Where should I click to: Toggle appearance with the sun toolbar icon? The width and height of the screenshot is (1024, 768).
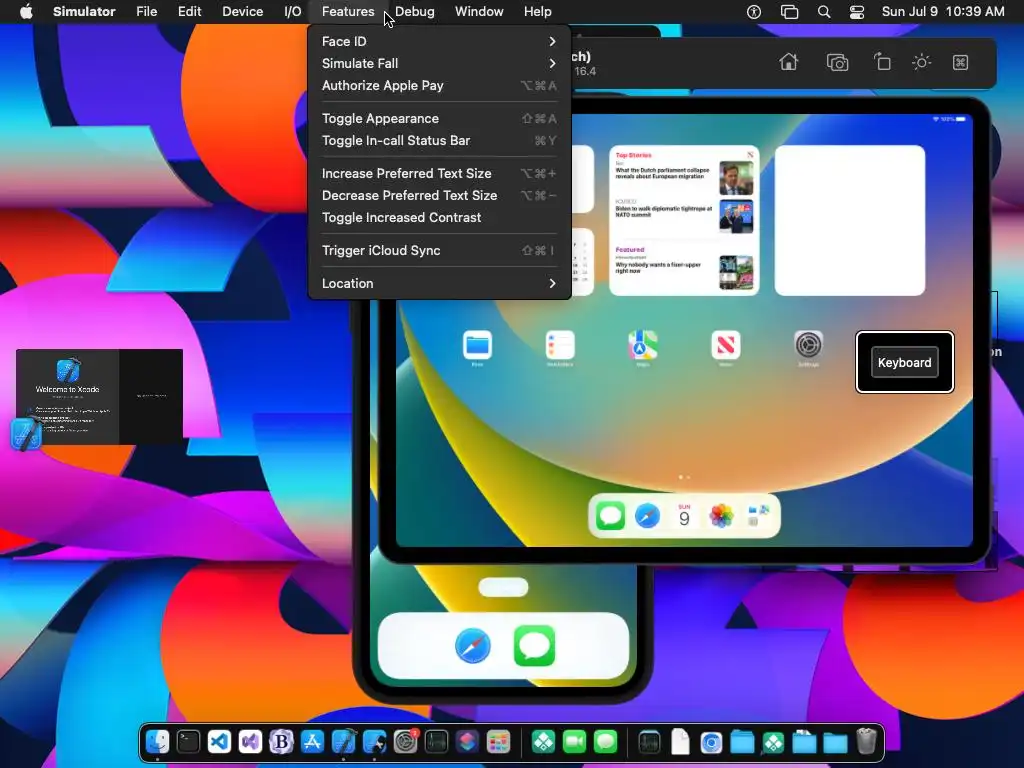tap(921, 63)
